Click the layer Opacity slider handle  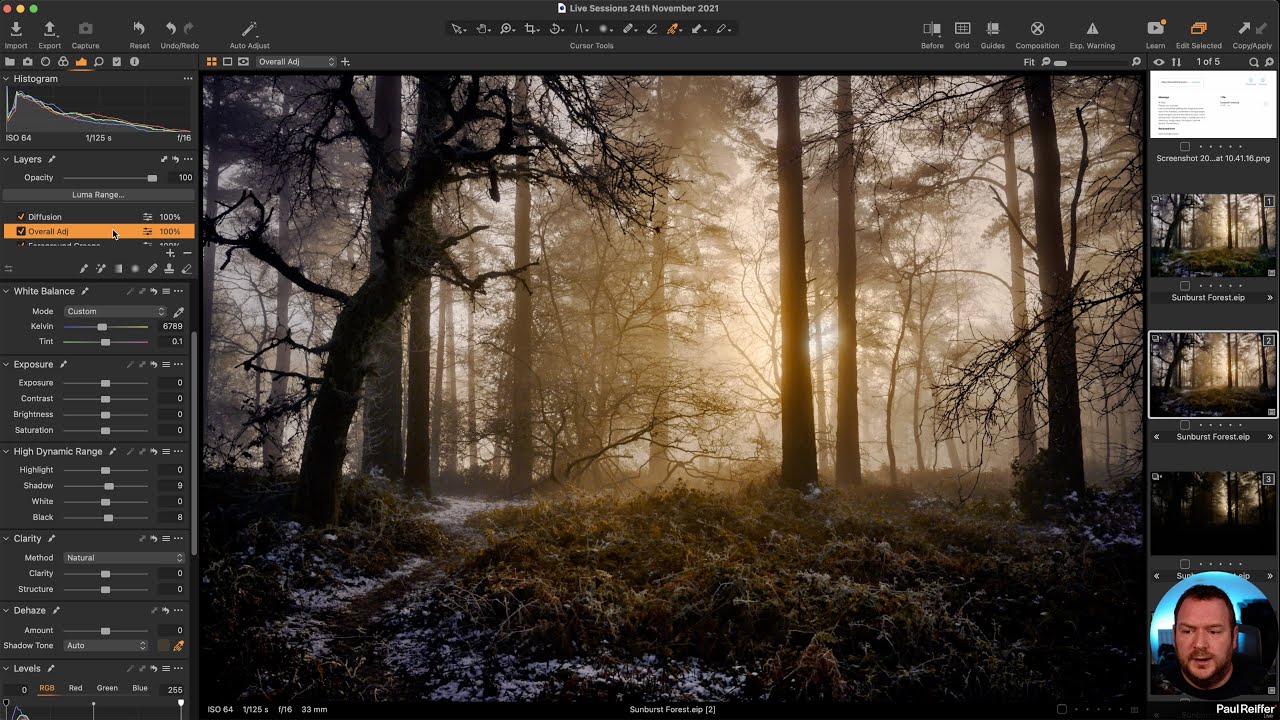152,178
